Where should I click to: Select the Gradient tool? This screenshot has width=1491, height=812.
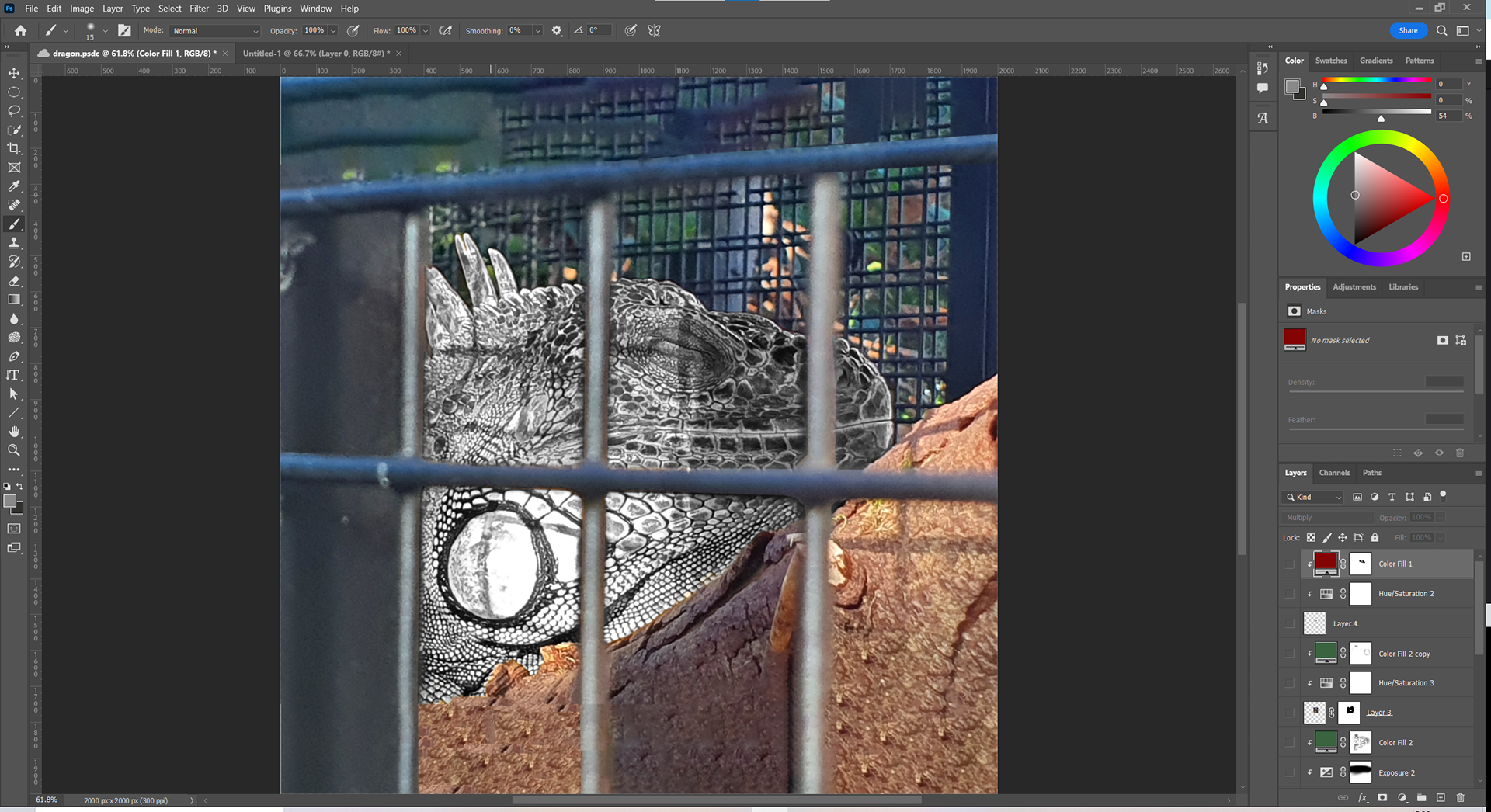click(14, 300)
